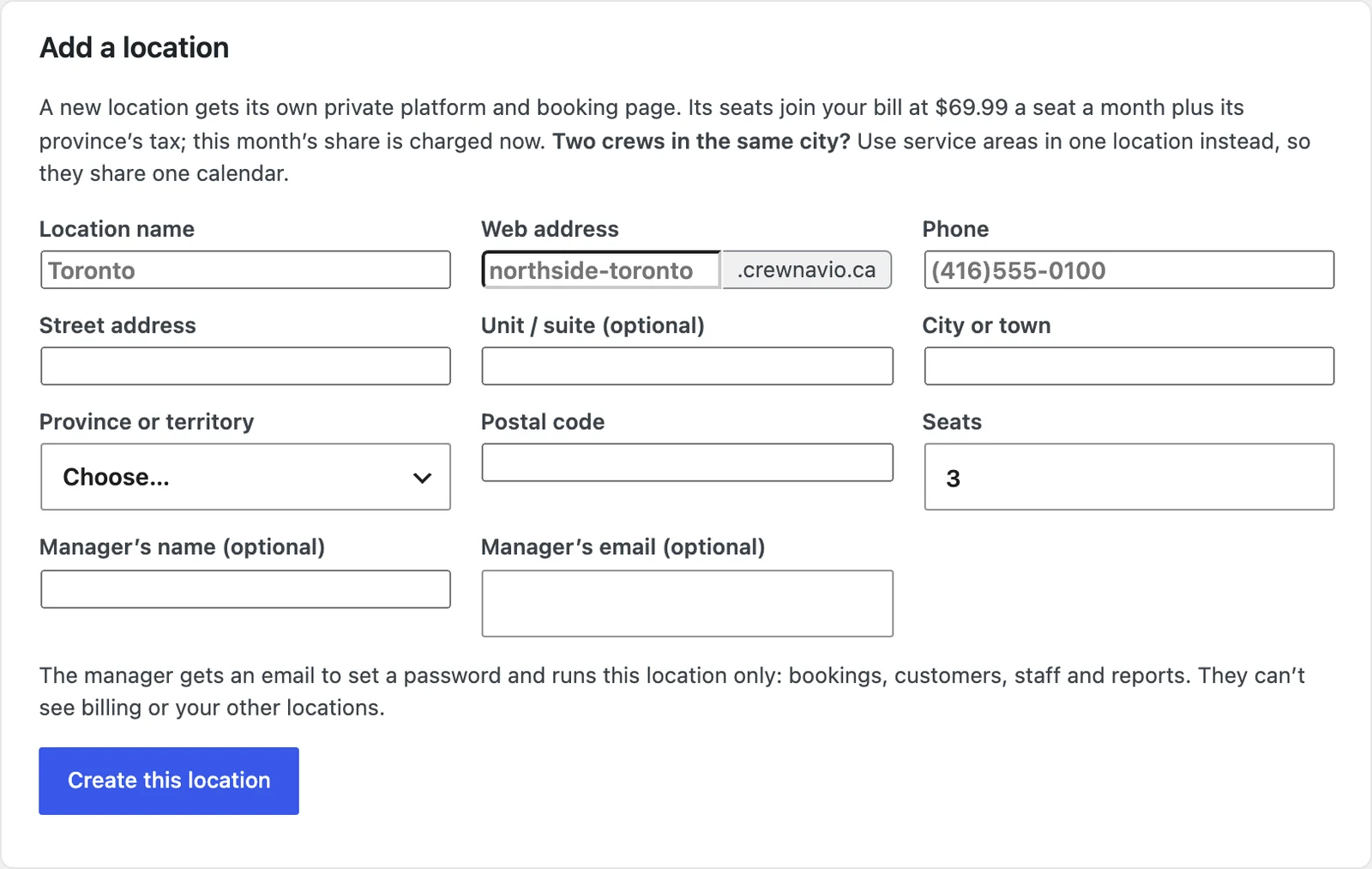Image resolution: width=1372 pixels, height=869 pixels.
Task: Click the .crewnavio.ca domain suffix
Action: 806,270
